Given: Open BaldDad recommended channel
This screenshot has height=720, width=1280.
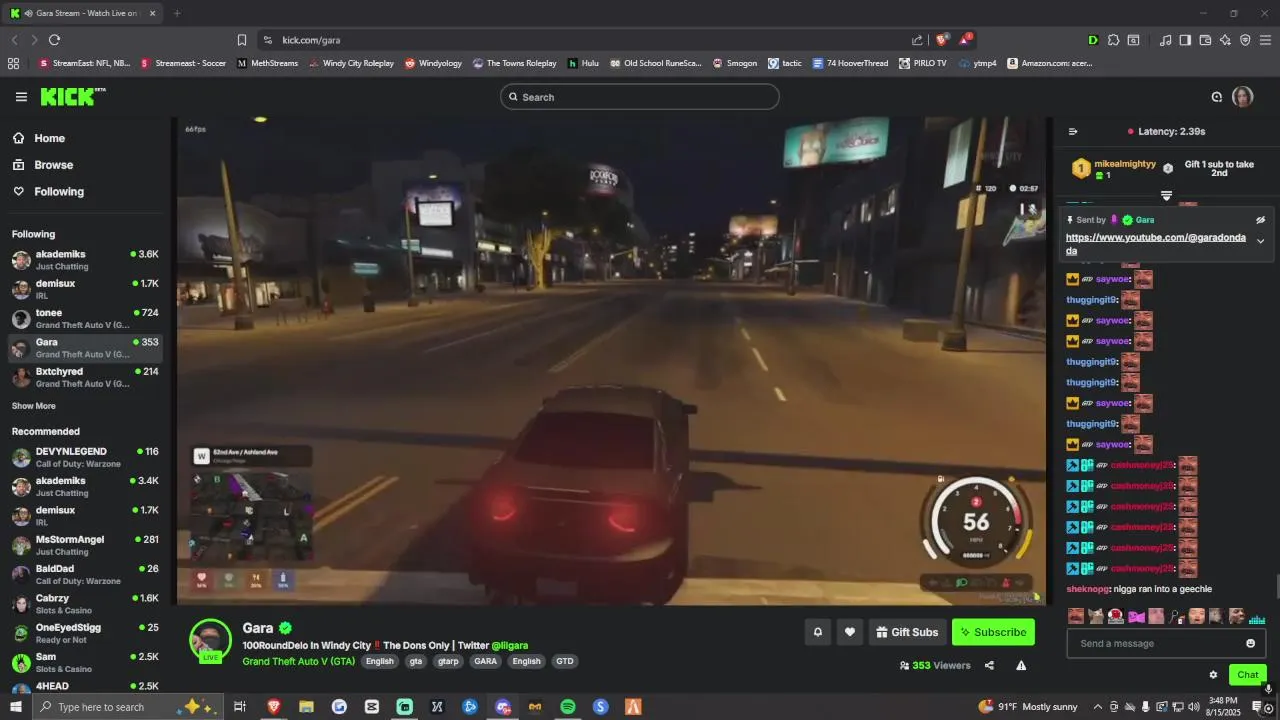Looking at the screenshot, I should [x=85, y=574].
